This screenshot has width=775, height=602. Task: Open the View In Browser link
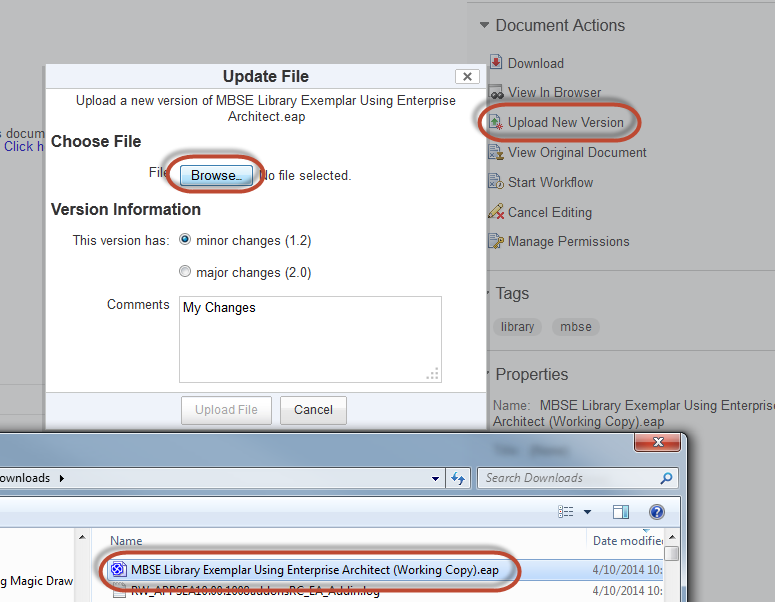(555, 92)
